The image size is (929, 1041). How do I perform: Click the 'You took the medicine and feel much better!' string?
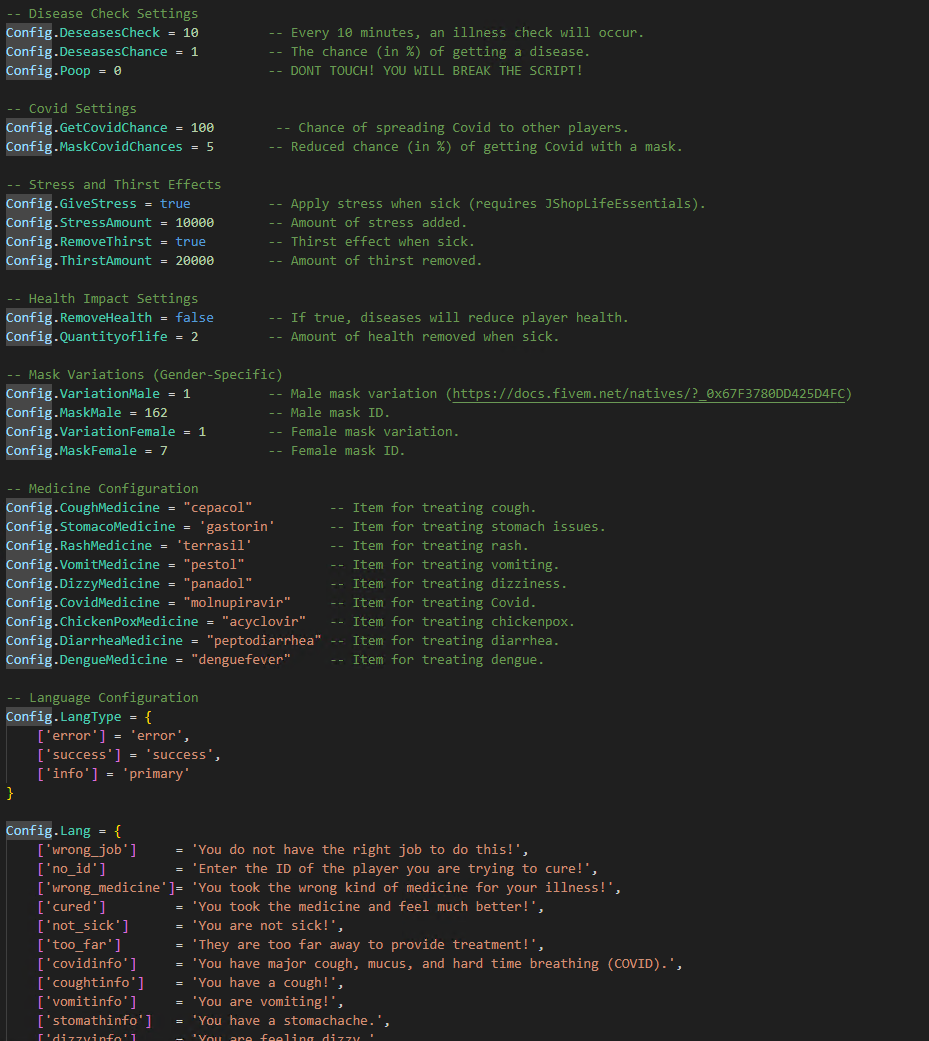(364, 907)
